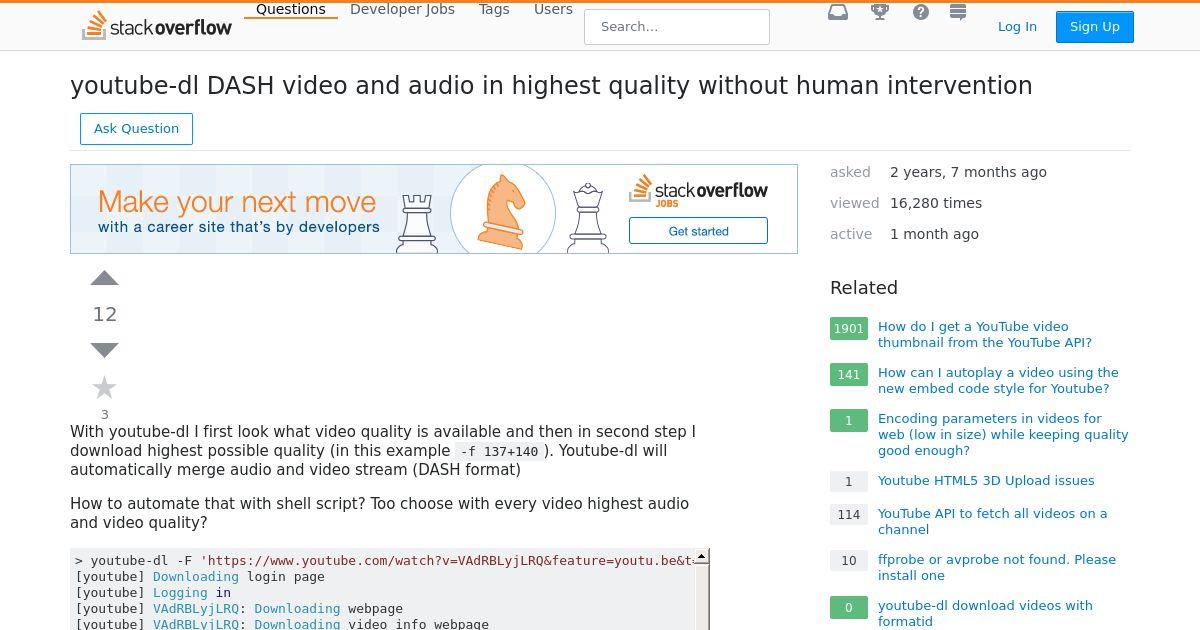1200x630 pixels.
Task: Open the achievements trophy icon
Action: [x=880, y=12]
